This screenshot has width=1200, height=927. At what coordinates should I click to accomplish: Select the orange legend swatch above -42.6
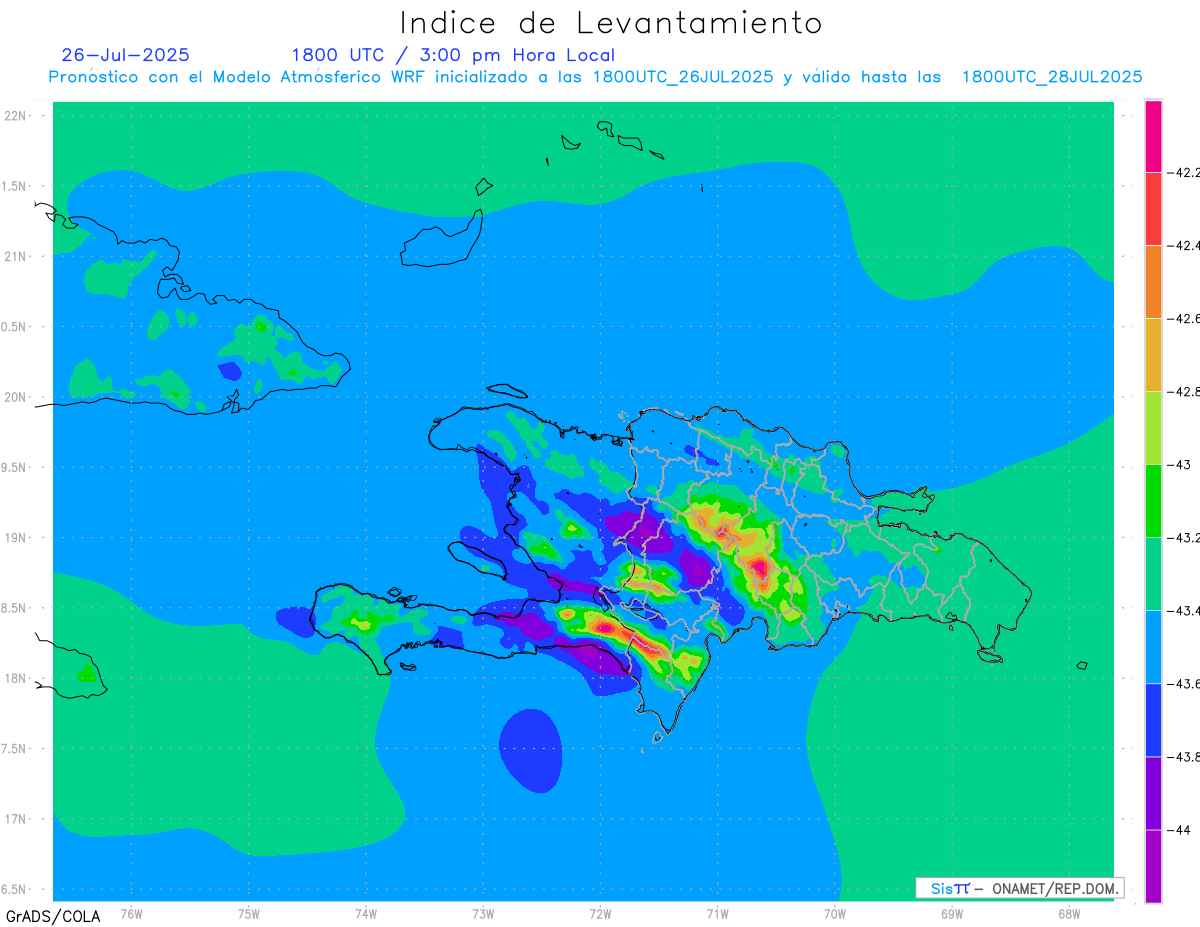click(x=1153, y=282)
